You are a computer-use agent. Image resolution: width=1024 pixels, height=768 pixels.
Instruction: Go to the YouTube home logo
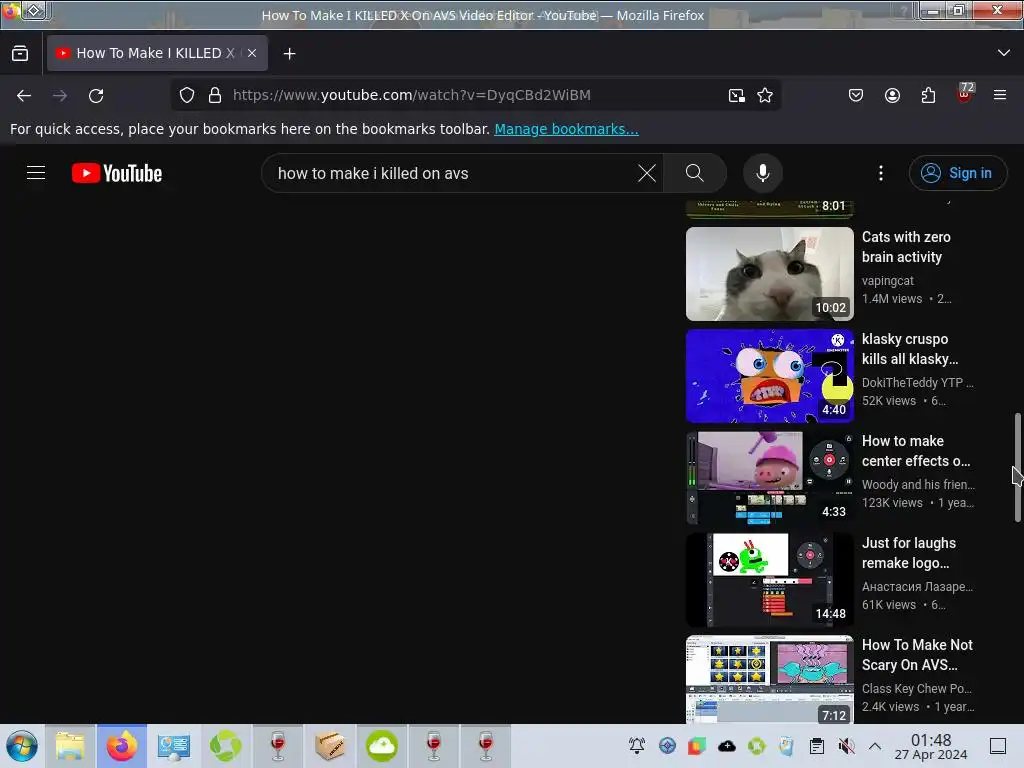[117, 173]
